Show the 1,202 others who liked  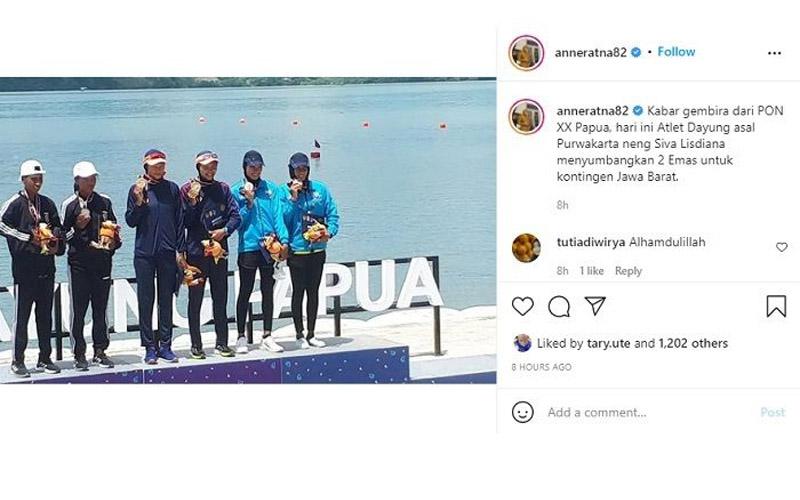coord(693,343)
